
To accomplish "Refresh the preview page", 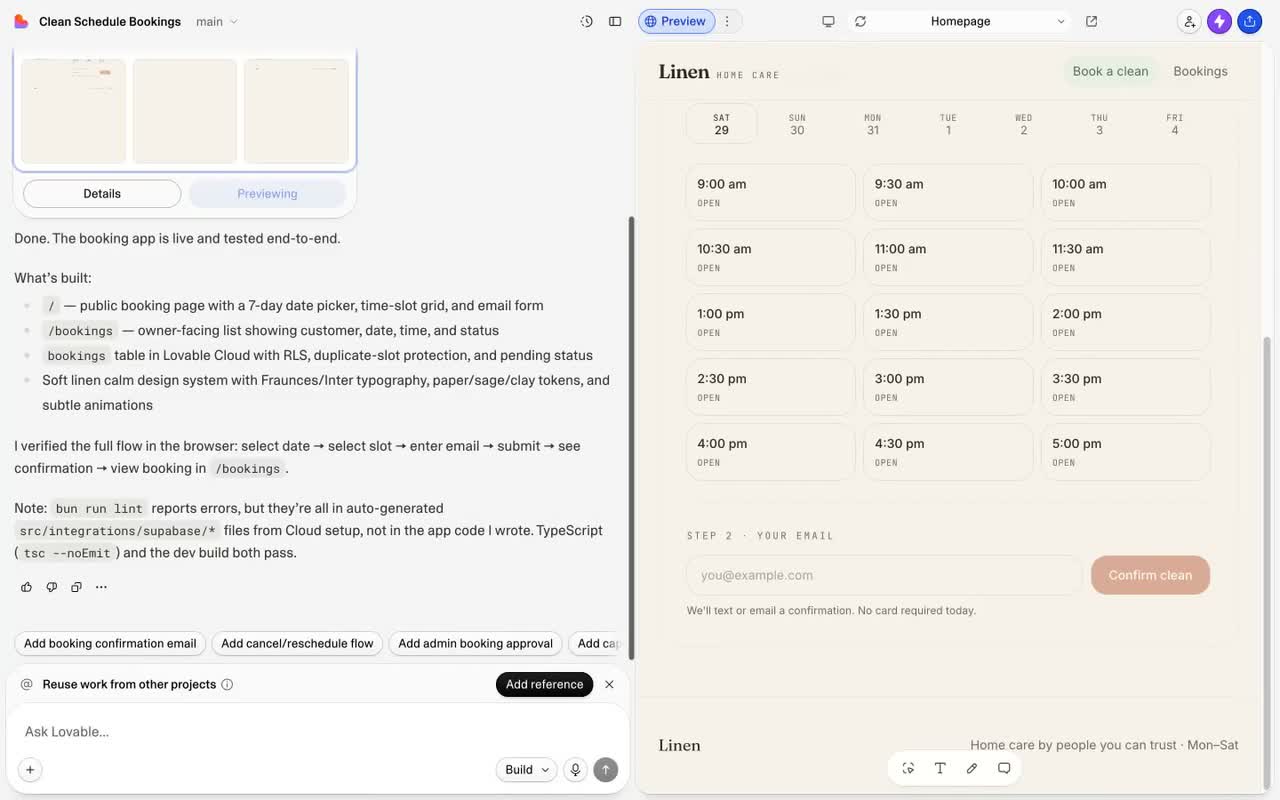I will point(860,21).
